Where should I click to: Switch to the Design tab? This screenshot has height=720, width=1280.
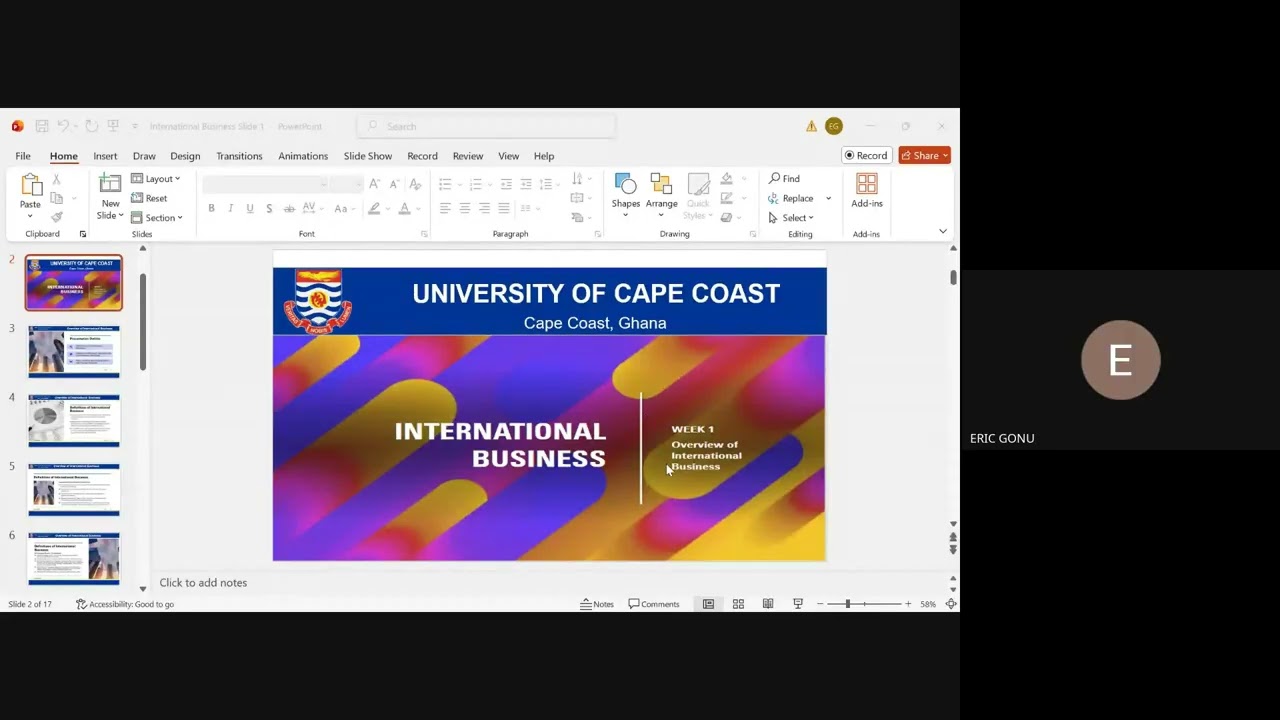point(185,156)
